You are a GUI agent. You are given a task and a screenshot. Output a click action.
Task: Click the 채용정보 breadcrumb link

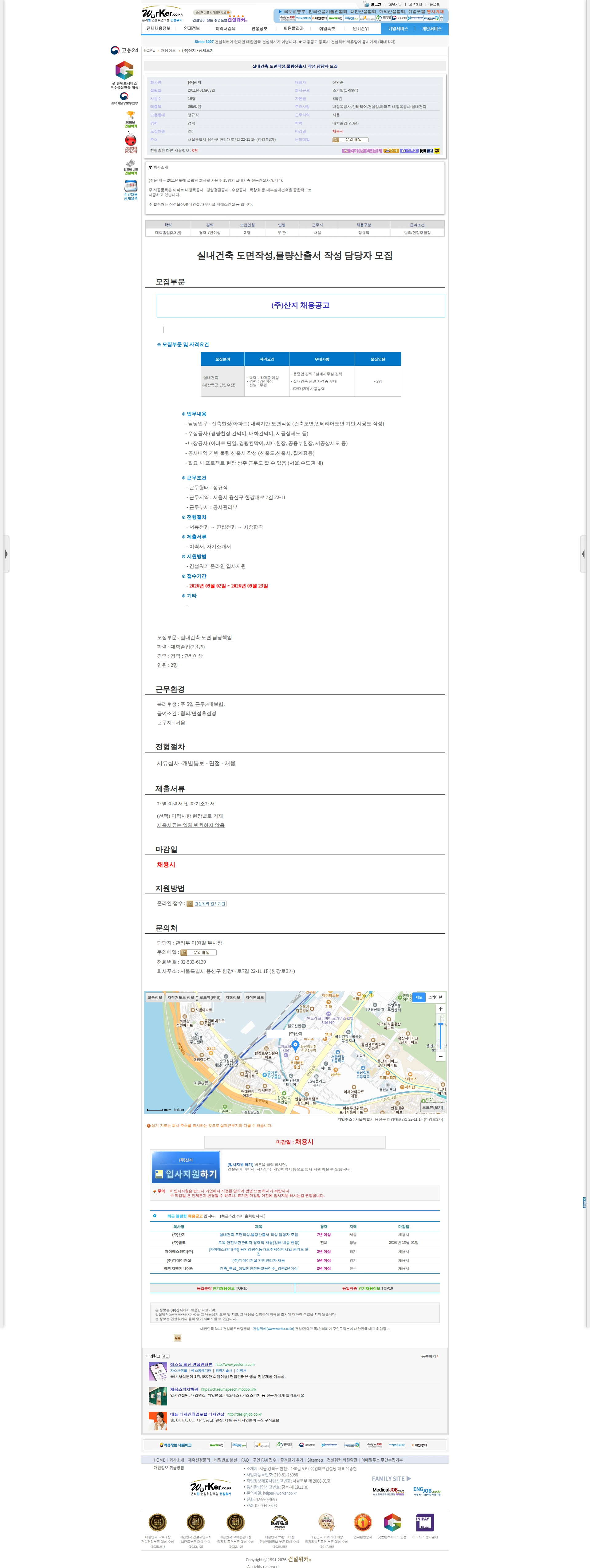point(168,50)
